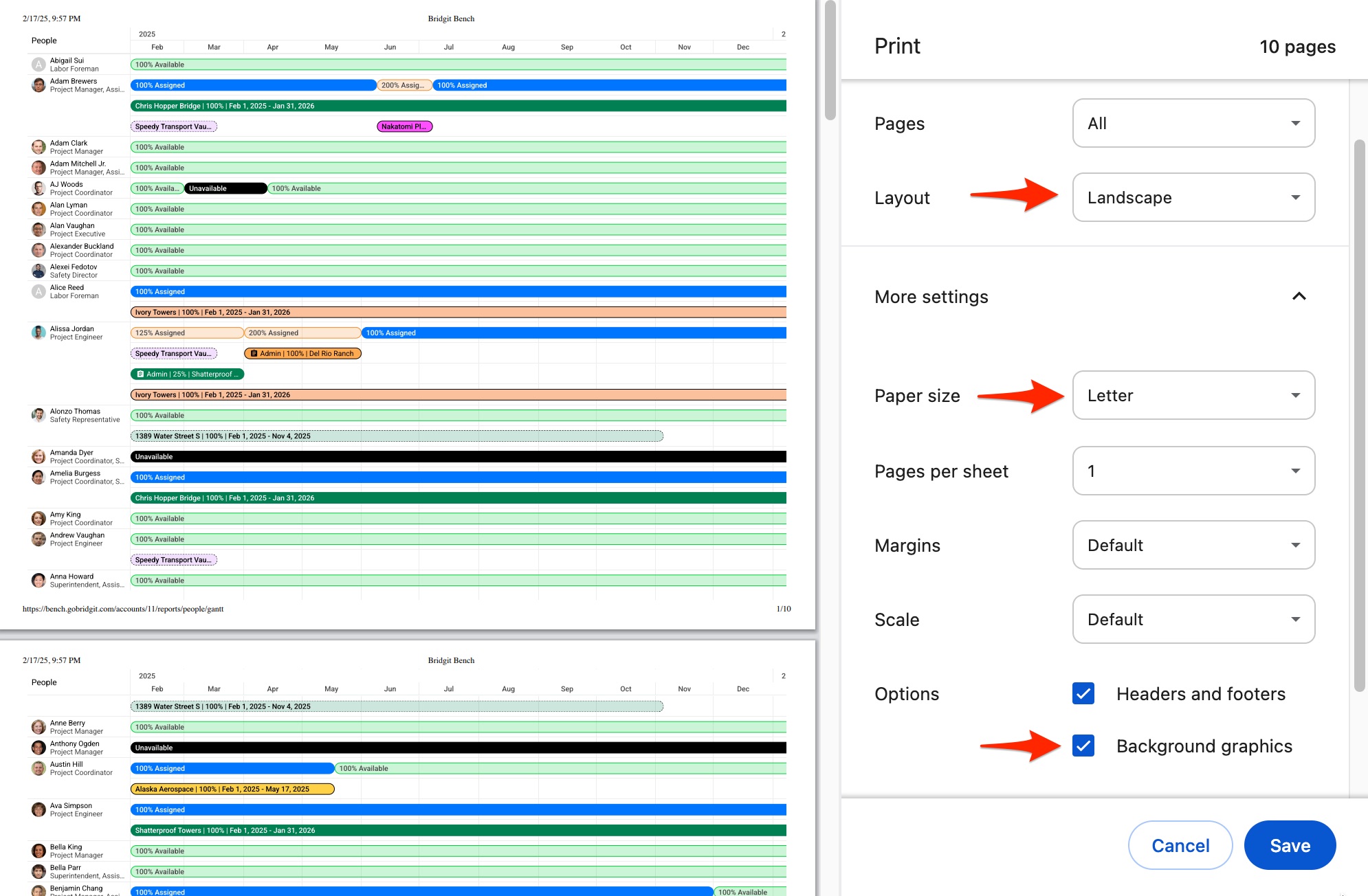1368x896 pixels.
Task: Click AJ Woods' profile photo
Action: pyautogui.click(x=39, y=188)
